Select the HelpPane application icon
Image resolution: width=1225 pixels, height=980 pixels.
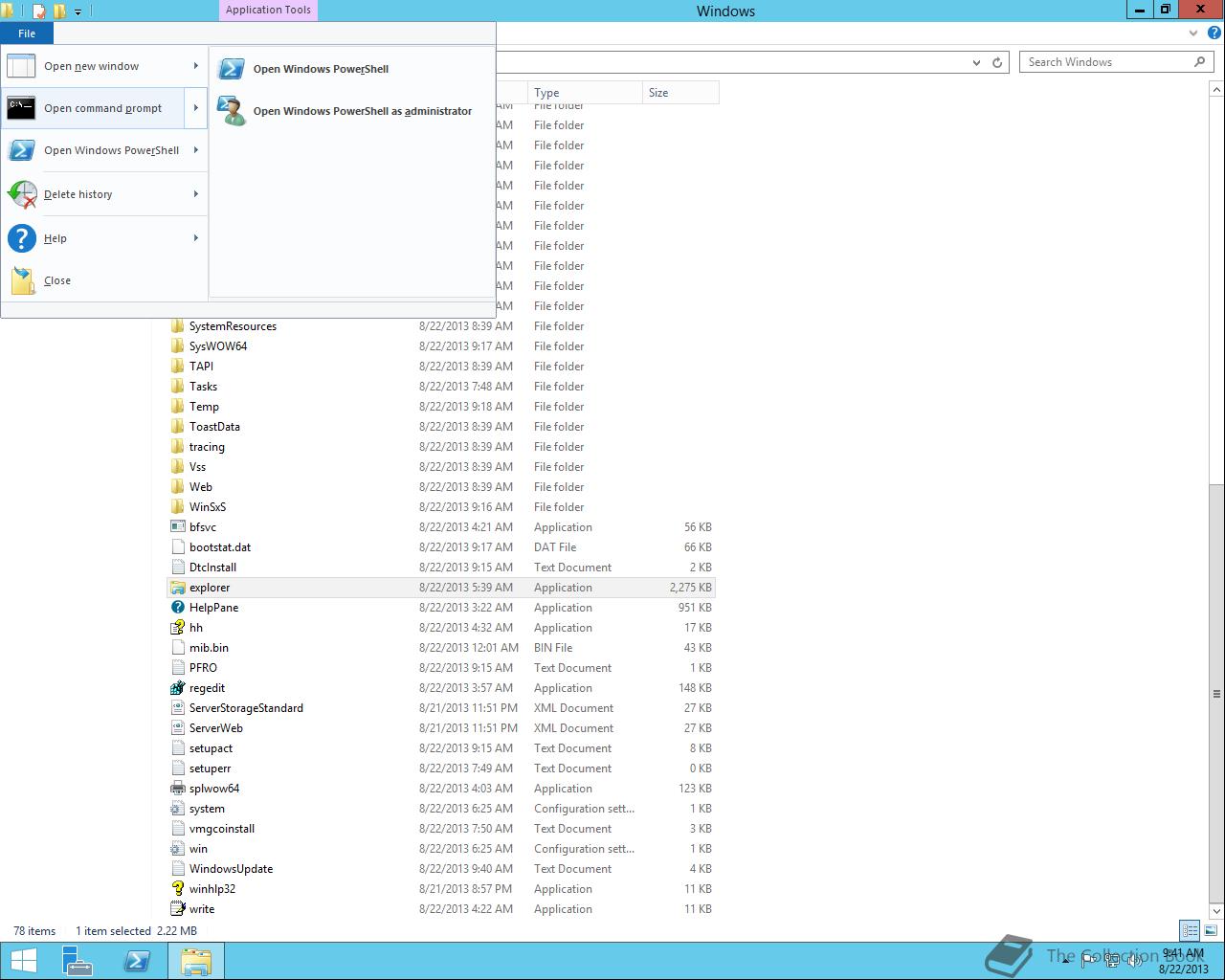point(178,608)
